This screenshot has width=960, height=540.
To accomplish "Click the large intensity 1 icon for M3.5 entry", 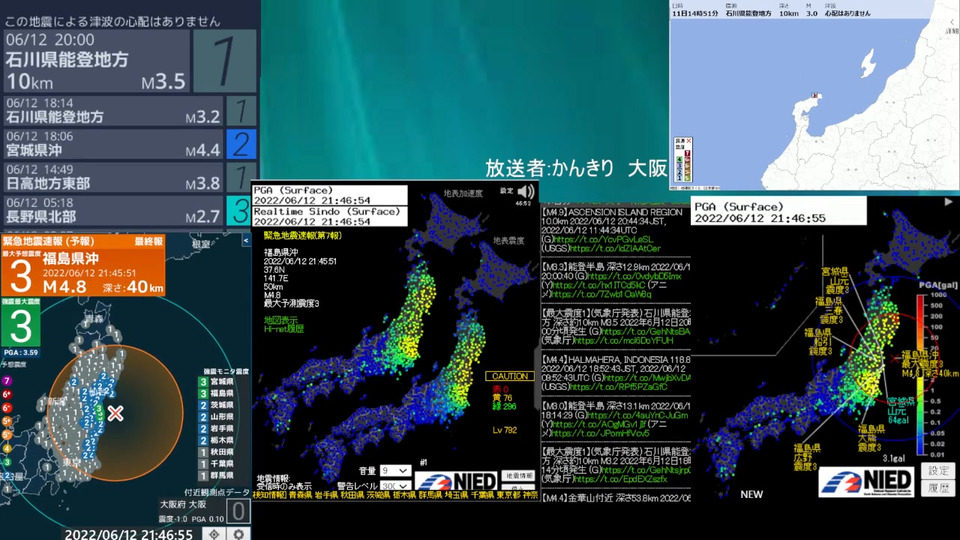I will point(225,61).
